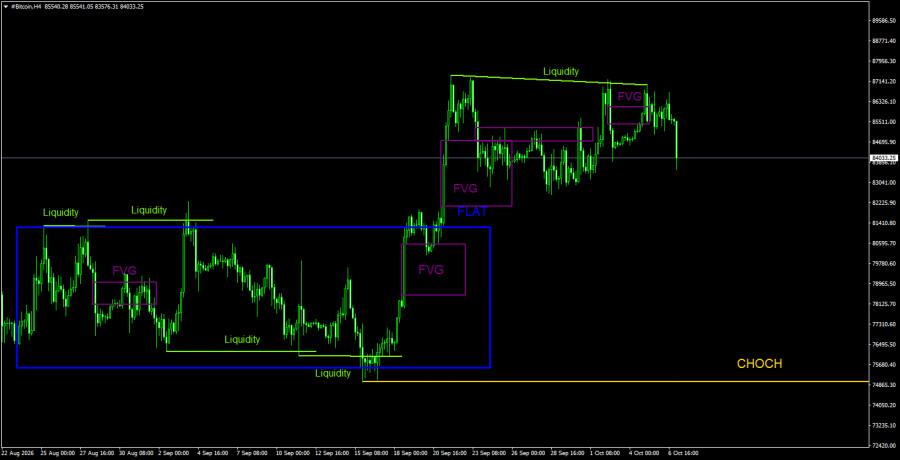Click the 1 Oct 08:00 time label

(x=606, y=453)
